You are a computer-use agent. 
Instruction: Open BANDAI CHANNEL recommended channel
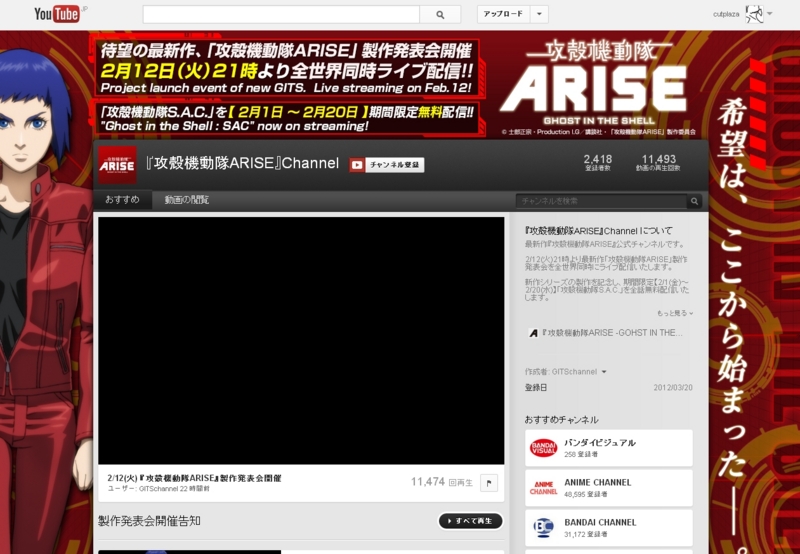point(609,528)
